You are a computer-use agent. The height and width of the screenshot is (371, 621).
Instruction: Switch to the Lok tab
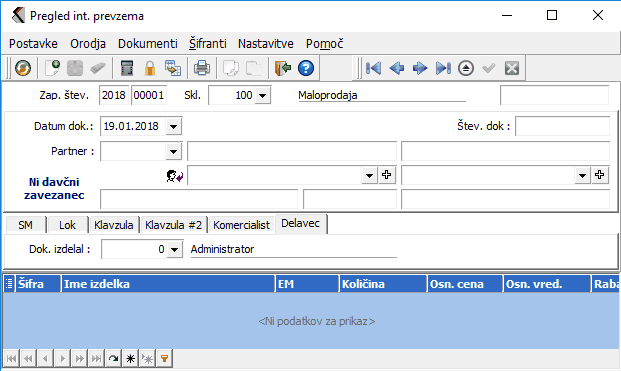click(67, 225)
